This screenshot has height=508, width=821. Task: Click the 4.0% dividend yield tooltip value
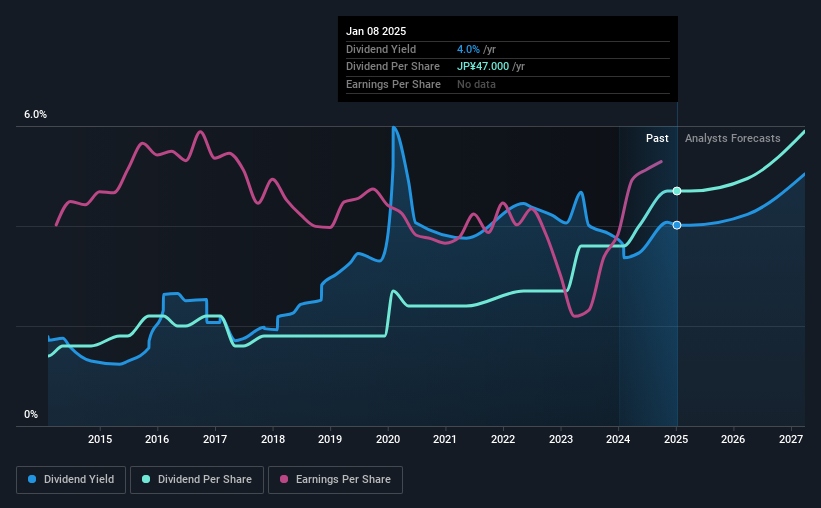coord(468,49)
